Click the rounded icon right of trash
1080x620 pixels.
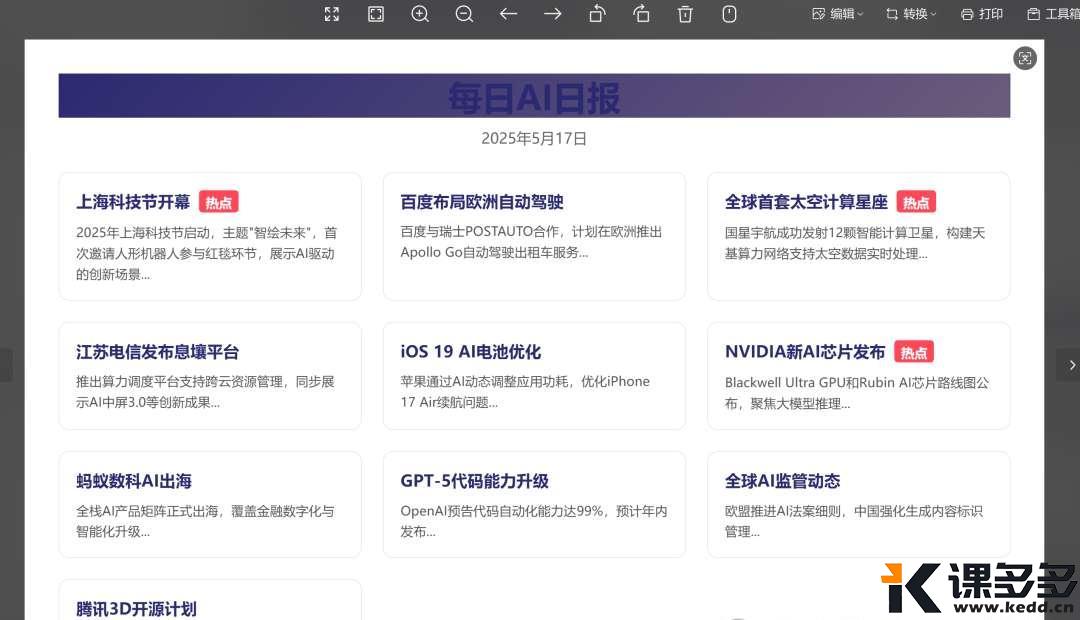[x=729, y=14]
